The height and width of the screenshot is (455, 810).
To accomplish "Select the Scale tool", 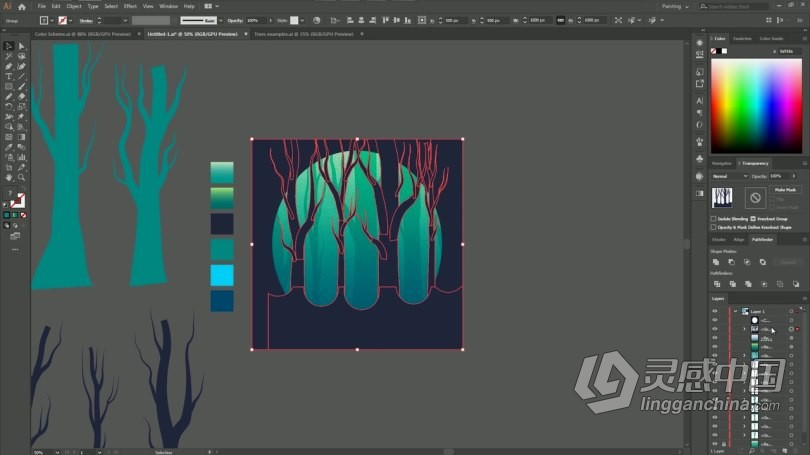I will (x=22, y=106).
